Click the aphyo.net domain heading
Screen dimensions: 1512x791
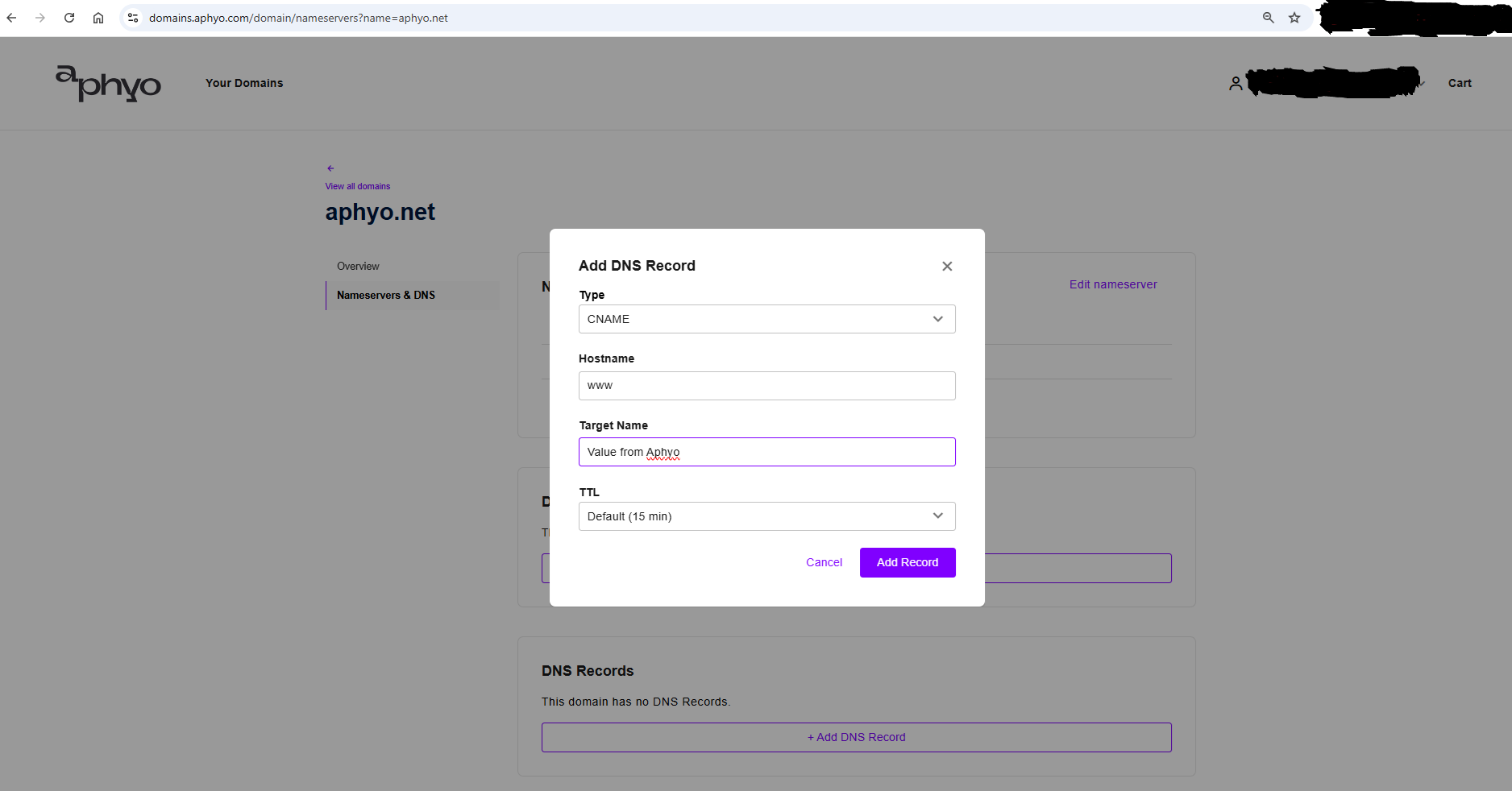pyautogui.click(x=380, y=212)
